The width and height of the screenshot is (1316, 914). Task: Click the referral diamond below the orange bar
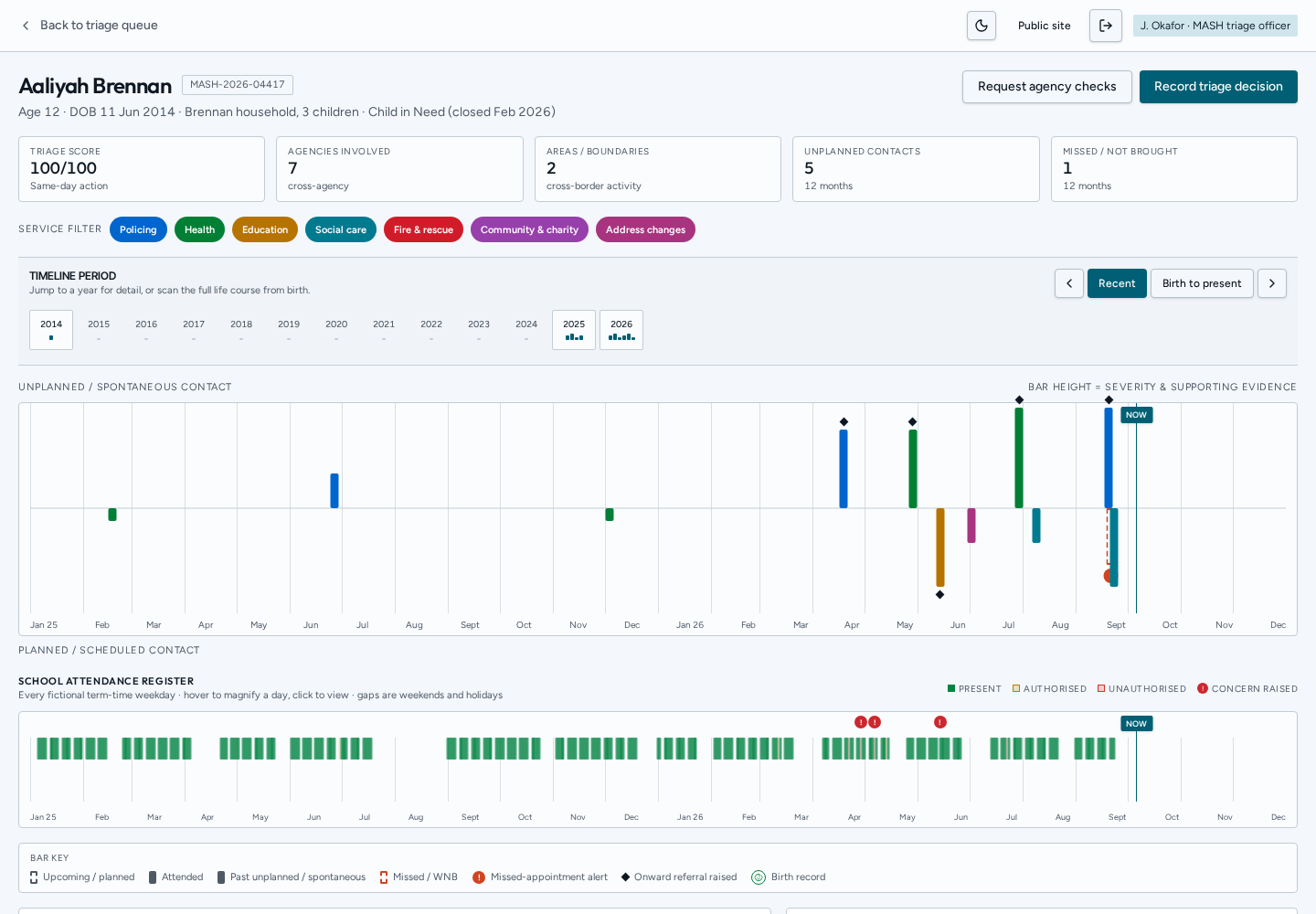click(x=940, y=595)
